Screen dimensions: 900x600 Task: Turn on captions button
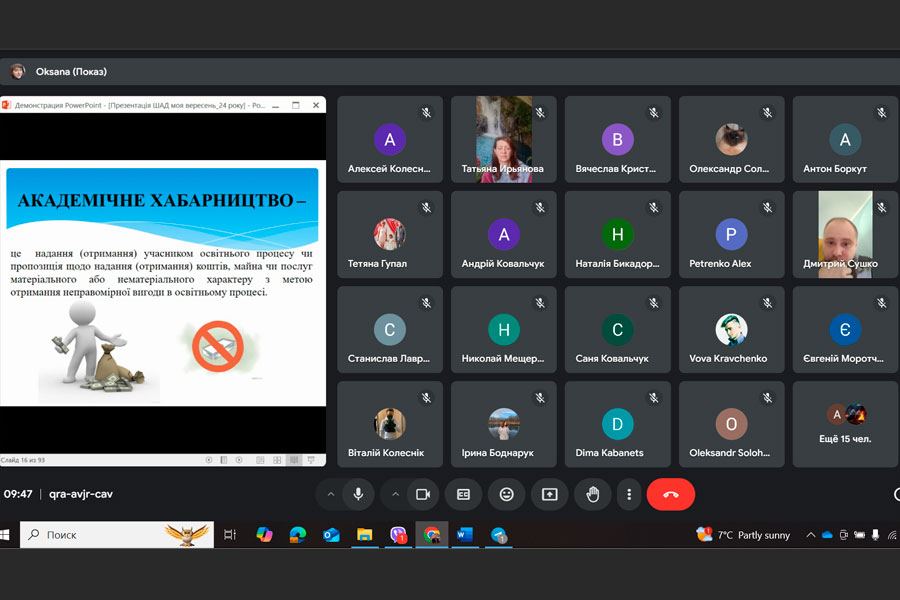pyautogui.click(x=463, y=494)
